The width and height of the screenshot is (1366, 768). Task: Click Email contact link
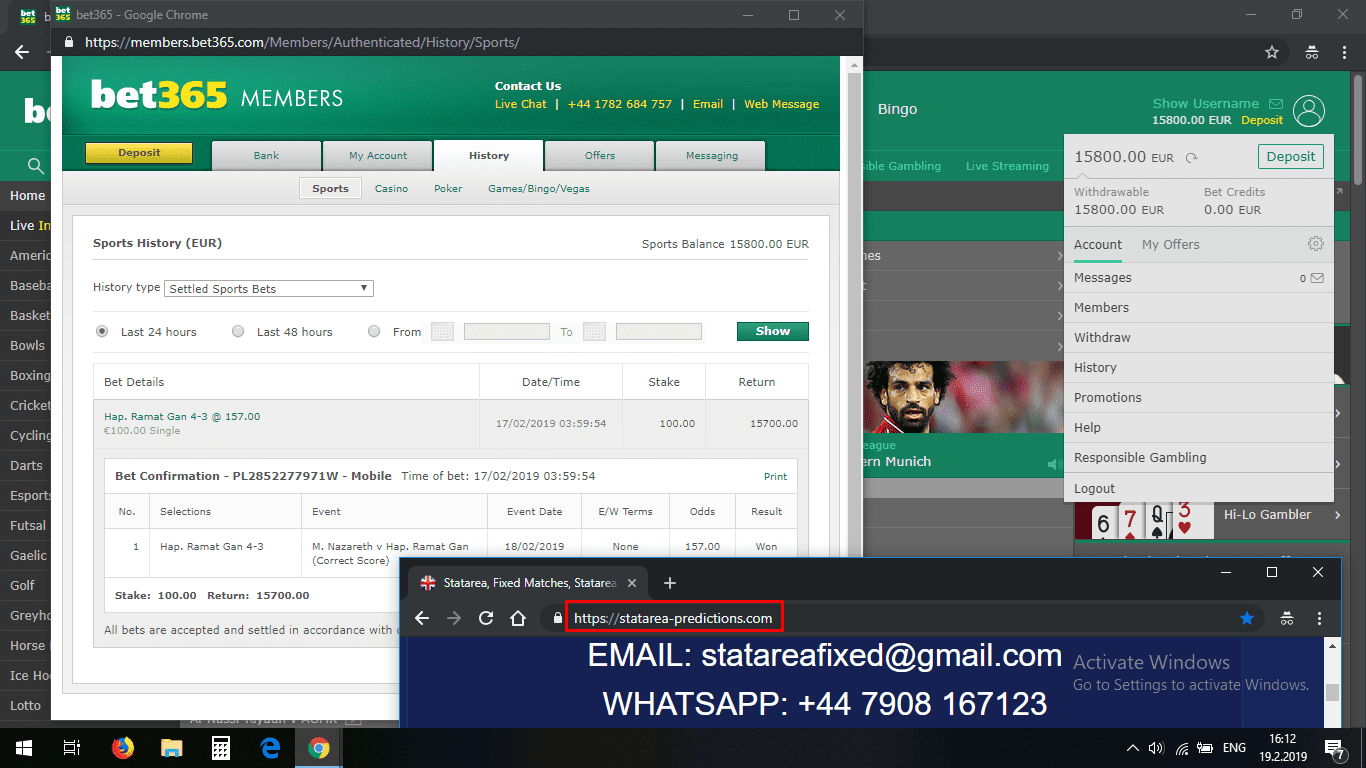click(708, 104)
